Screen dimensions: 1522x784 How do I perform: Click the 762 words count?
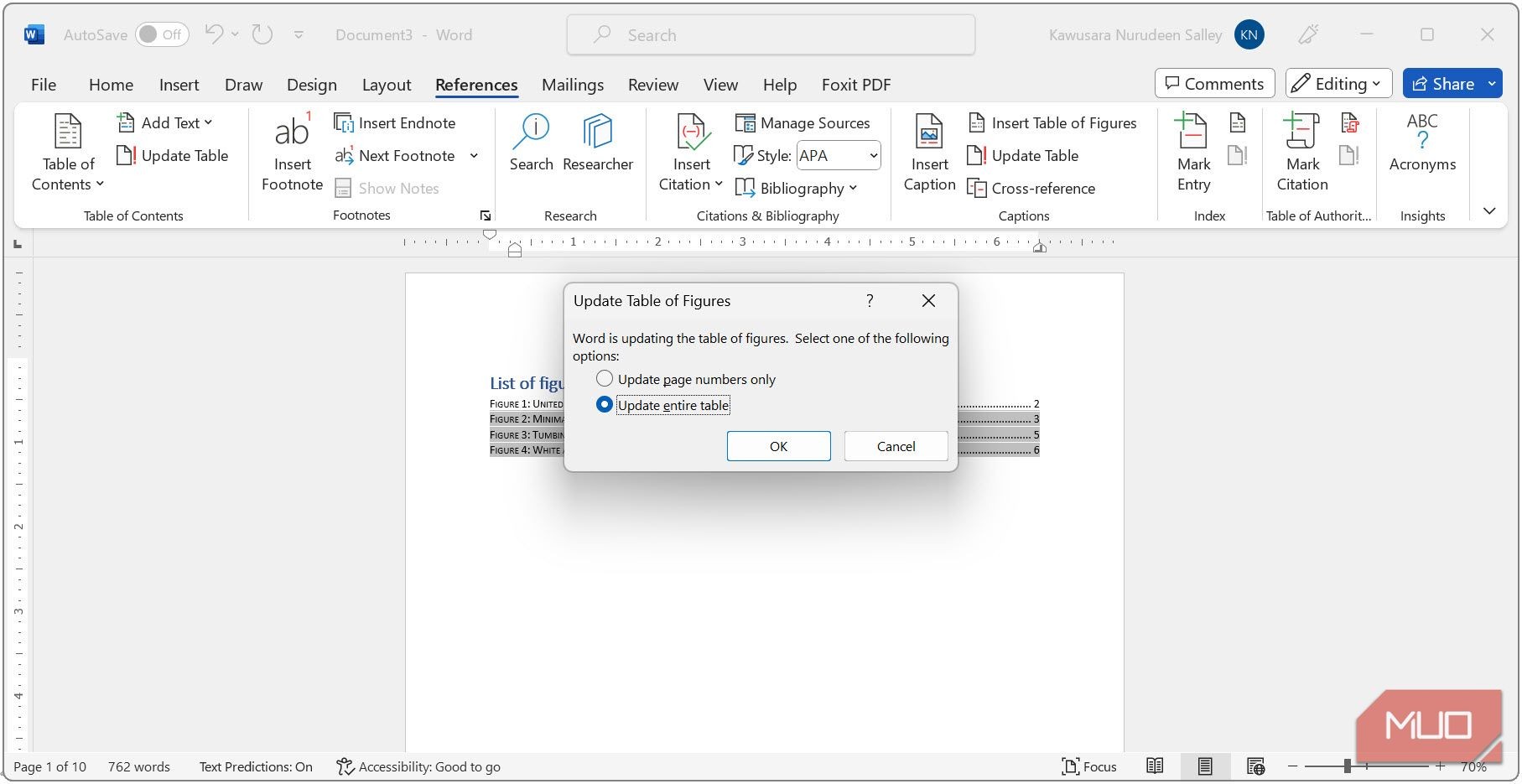pos(139,766)
